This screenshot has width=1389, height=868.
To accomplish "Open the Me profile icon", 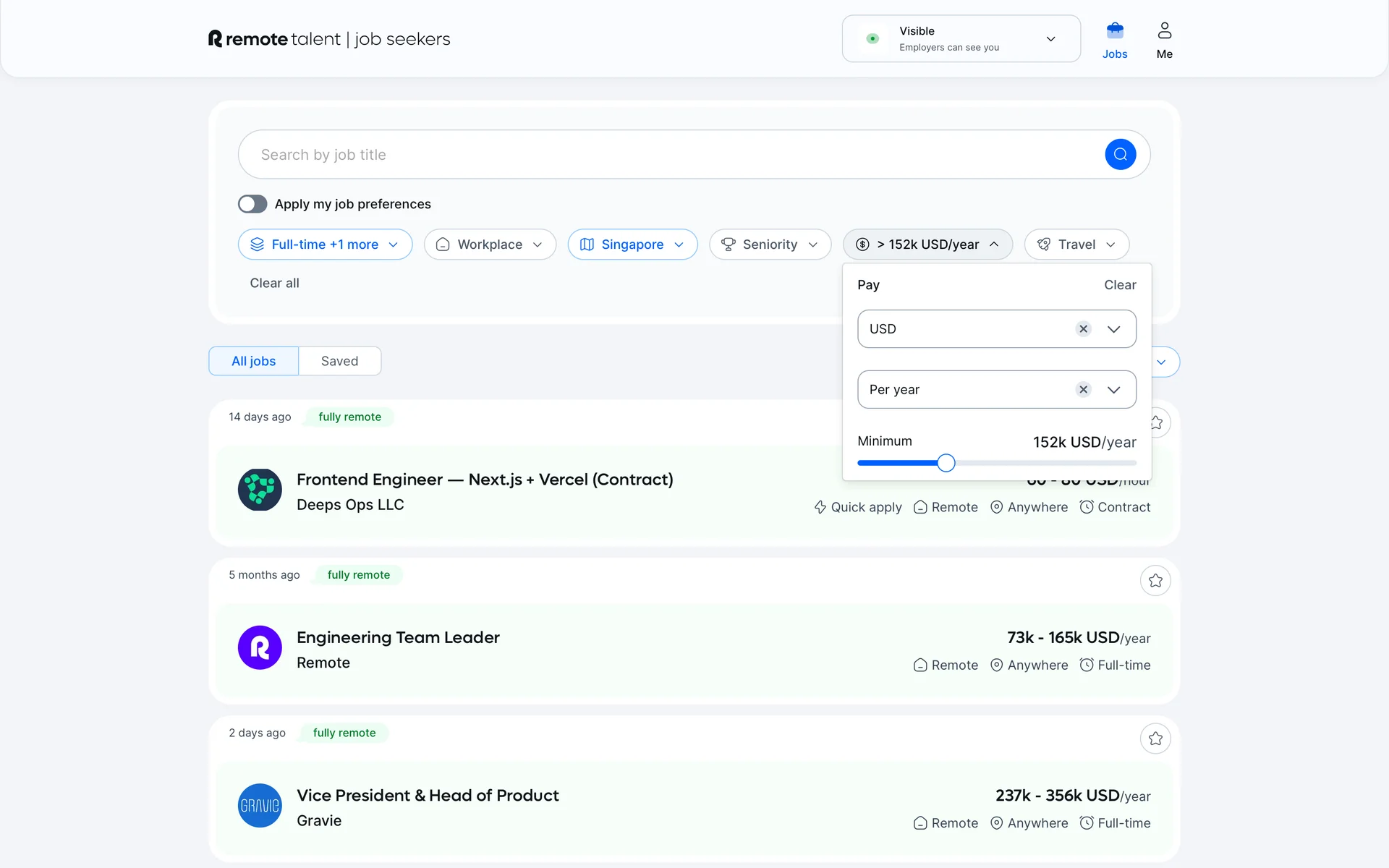I will (x=1164, y=31).
